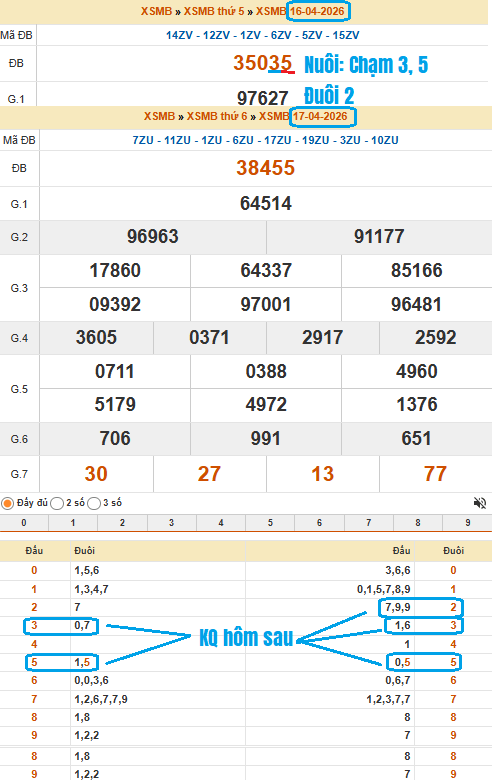Mute sound with the speaker icon
Viewport: 492px width, 780px height.
pos(480,503)
